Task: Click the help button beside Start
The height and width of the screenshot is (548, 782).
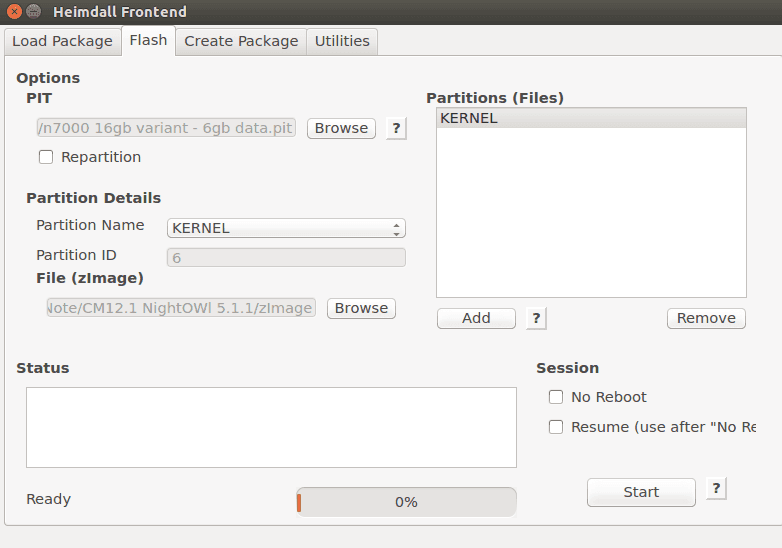Action: pos(716,488)
